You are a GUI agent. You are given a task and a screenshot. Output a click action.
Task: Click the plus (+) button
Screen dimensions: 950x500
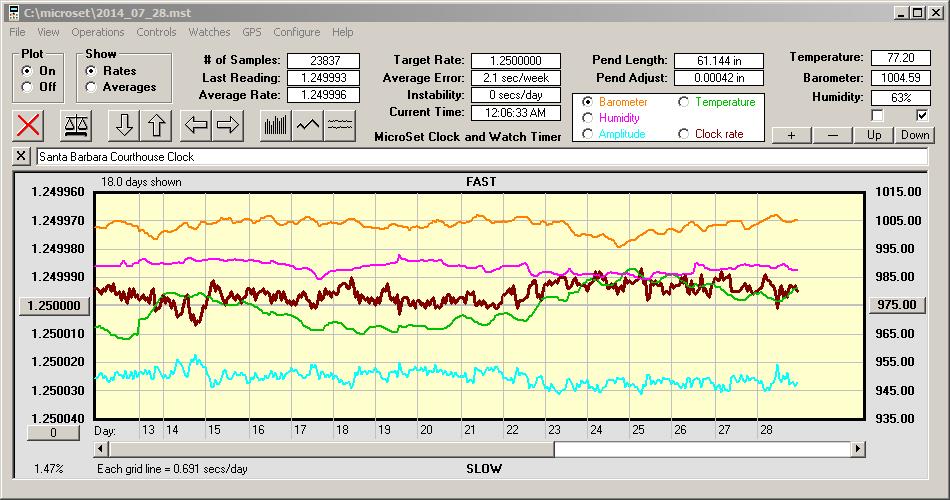click(791, 135)
